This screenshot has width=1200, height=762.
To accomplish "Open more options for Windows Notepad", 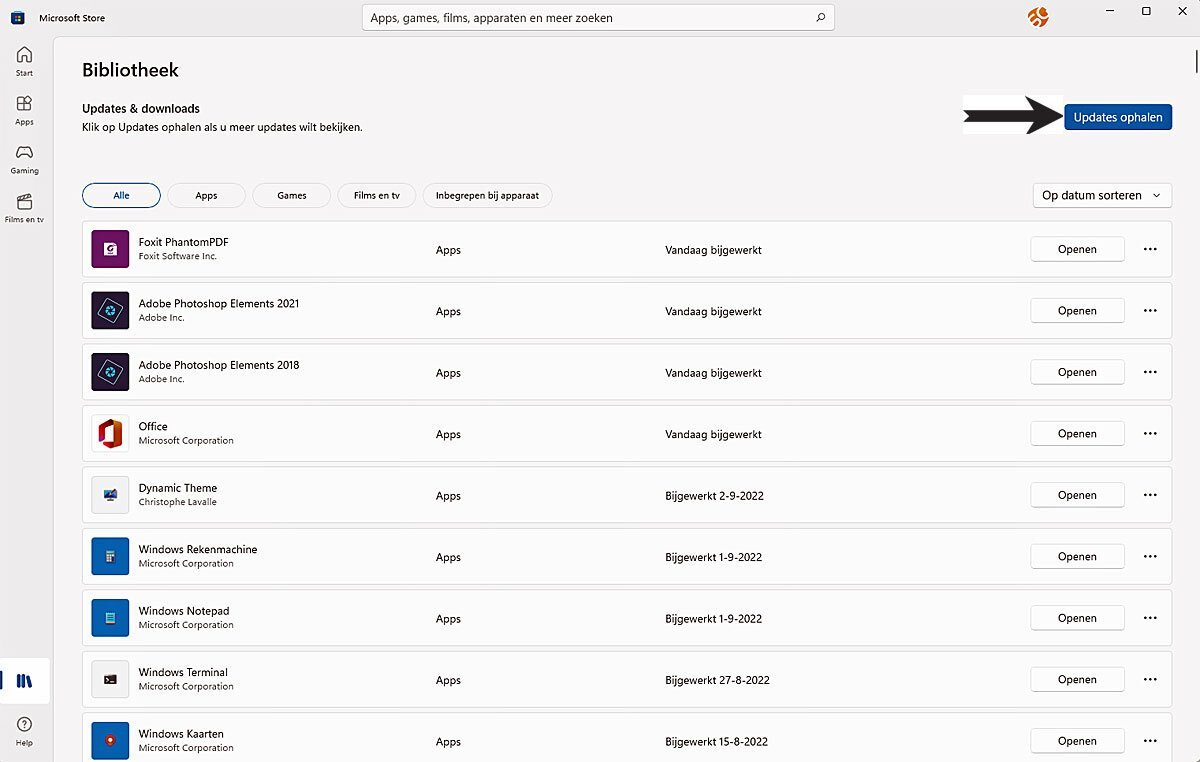I will click(1150, 618).
